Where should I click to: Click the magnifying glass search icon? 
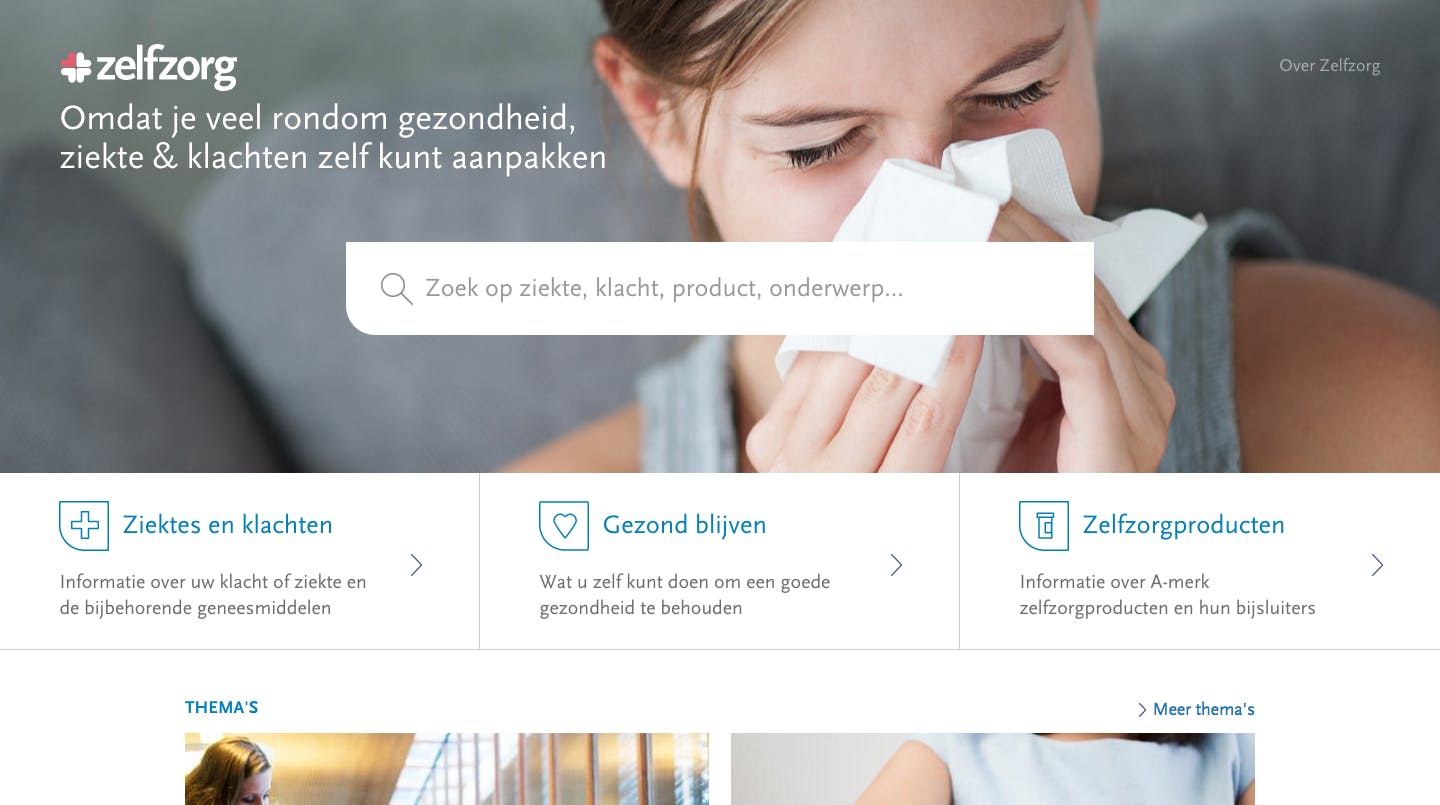[x=396, y=289]
